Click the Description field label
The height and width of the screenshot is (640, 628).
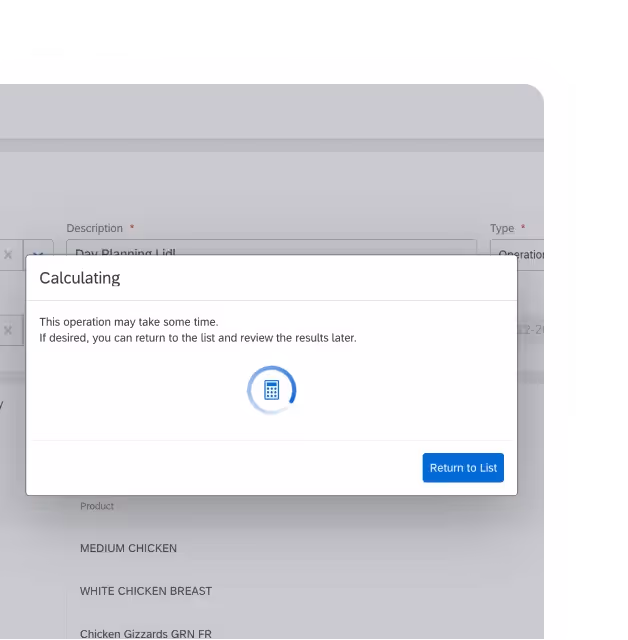(x=95, y=228)
